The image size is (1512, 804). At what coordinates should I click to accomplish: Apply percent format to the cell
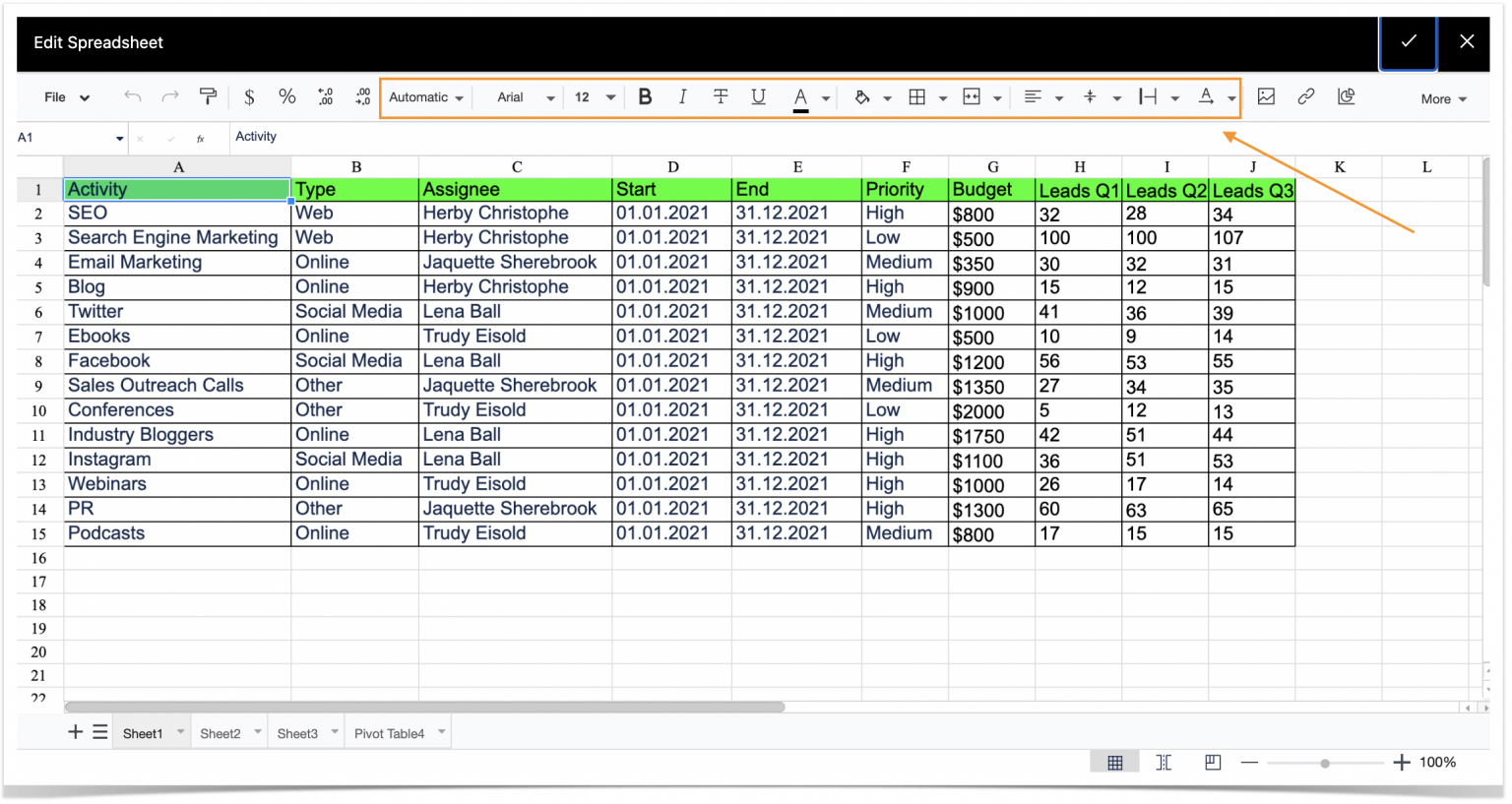tap(286, 96)
